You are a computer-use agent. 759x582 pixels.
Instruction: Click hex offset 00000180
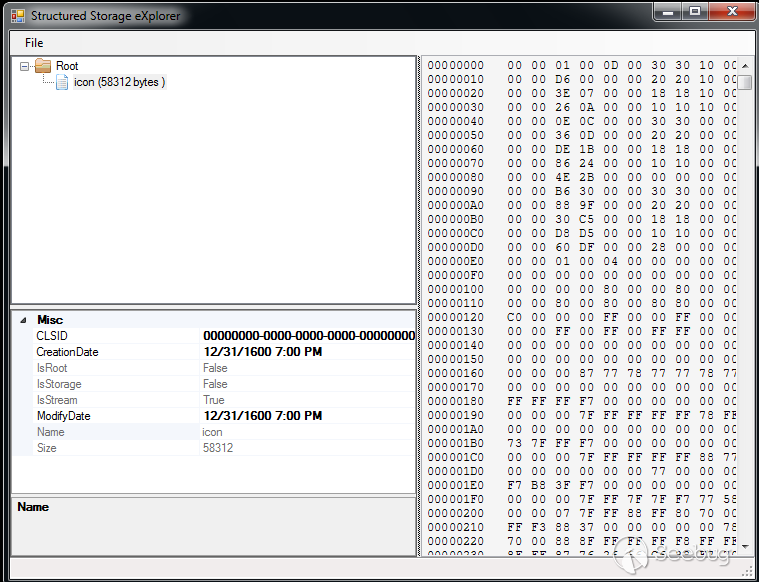click(x=455, y=401)
